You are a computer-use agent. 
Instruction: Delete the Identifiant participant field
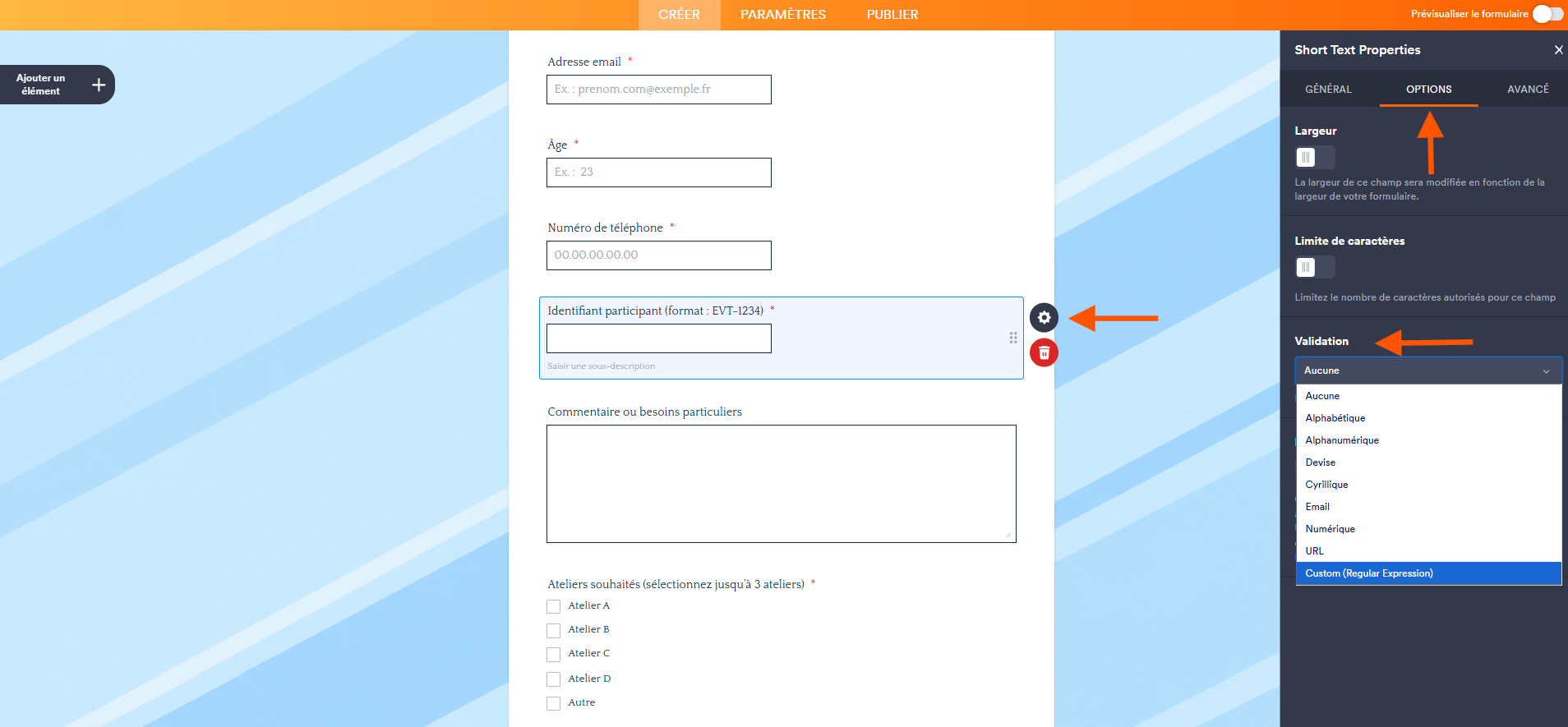tap(1044, 352)
